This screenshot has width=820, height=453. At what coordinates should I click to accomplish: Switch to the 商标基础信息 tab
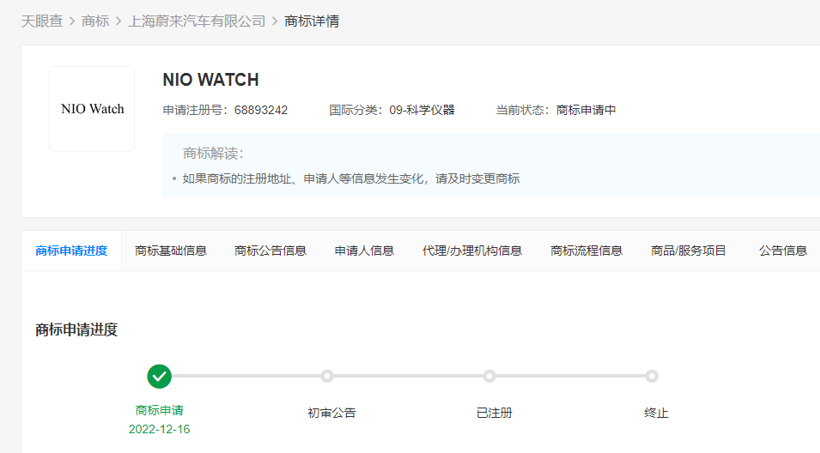click(171, 251)
